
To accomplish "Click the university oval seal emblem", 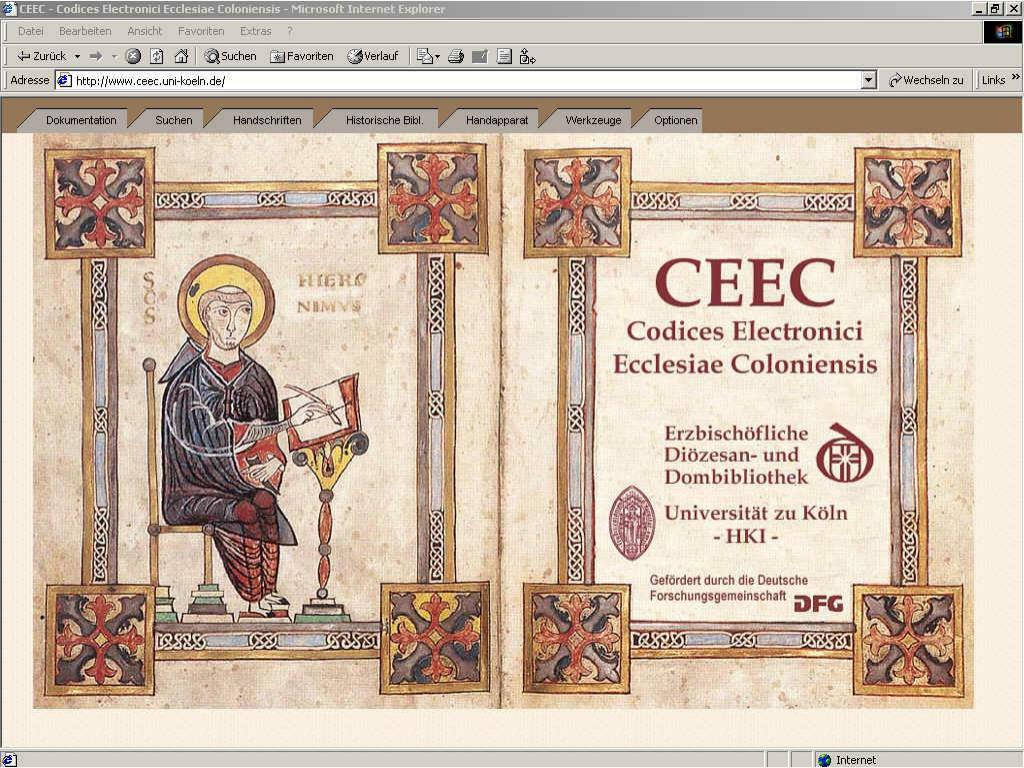I will pos(632,522).
